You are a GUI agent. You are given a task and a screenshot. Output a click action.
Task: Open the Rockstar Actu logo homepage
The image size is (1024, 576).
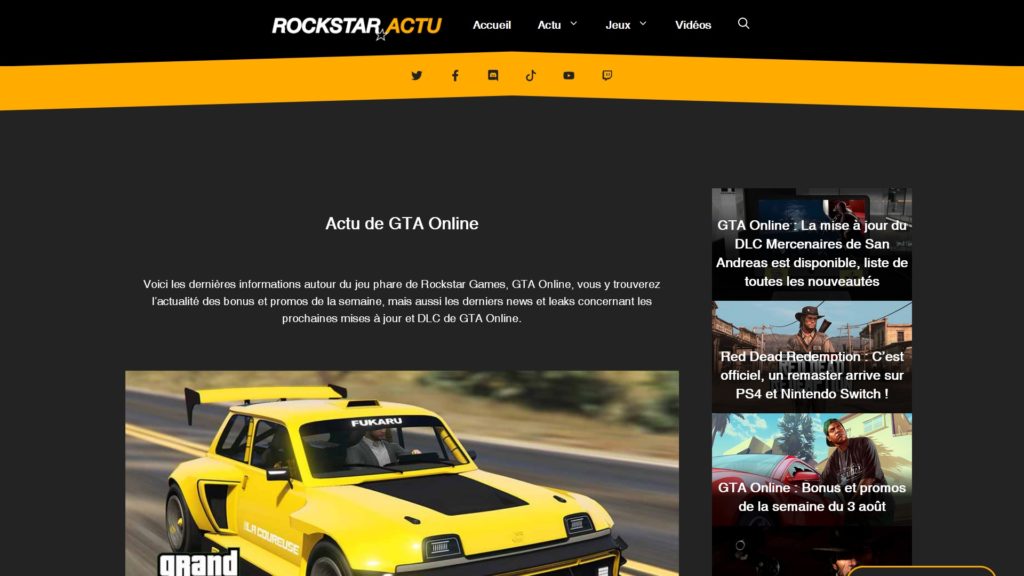point(357,26)
